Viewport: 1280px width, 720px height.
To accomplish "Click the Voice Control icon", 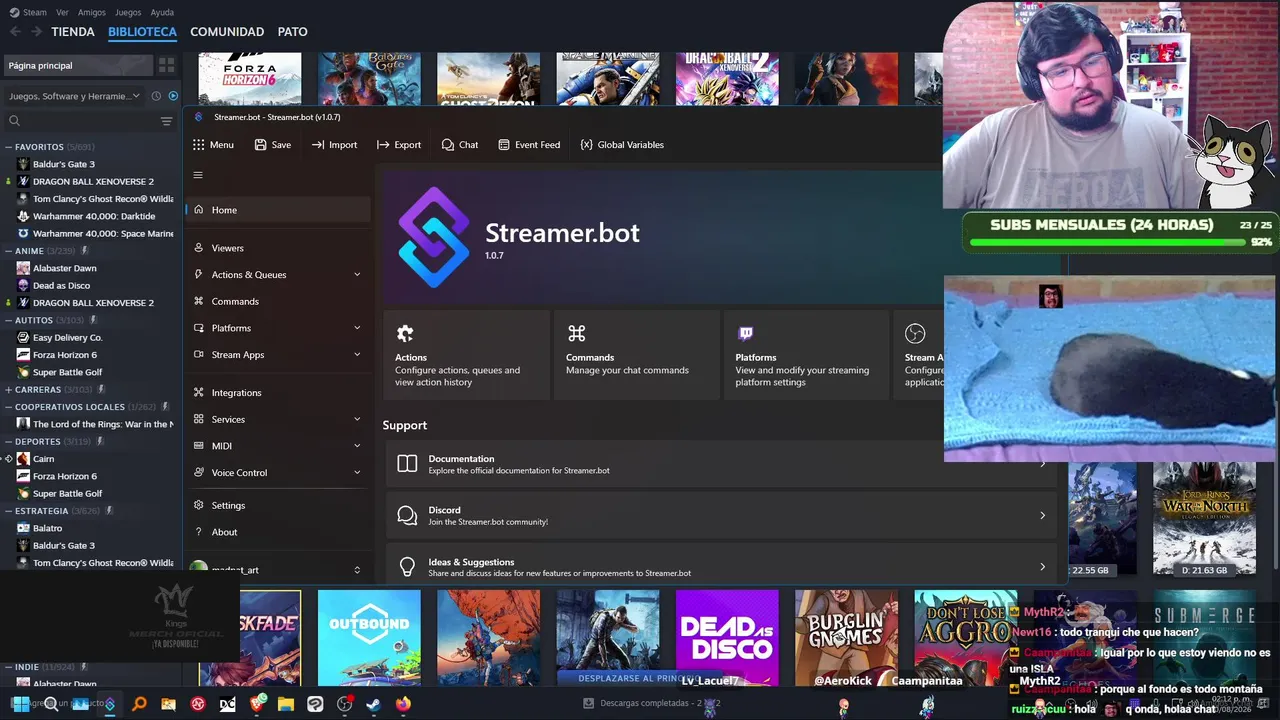I will 199,473.
